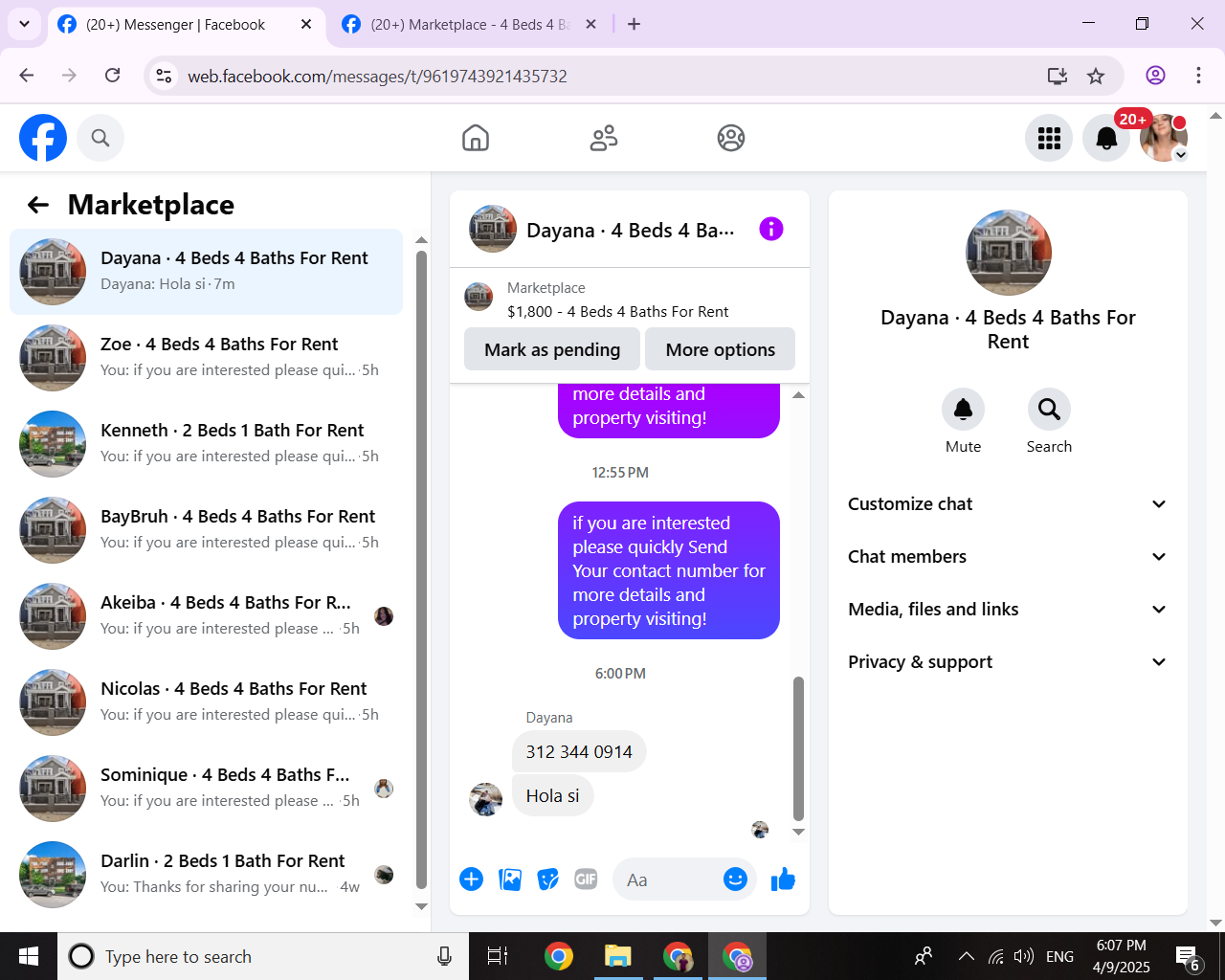Viewport: 1225px width, 980px height.
Task: Open volume control in system tray
Action: [1024, 956]
